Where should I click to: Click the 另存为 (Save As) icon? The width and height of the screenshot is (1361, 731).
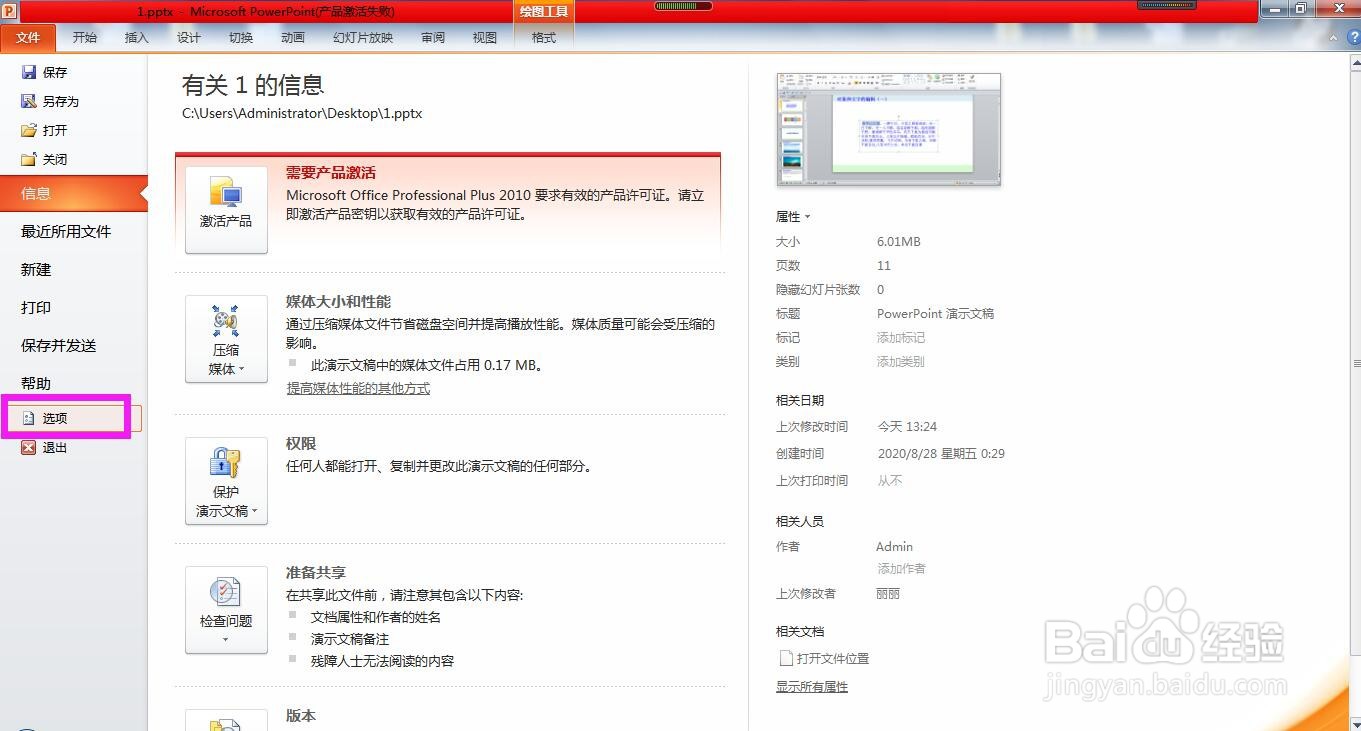point(28,100)
